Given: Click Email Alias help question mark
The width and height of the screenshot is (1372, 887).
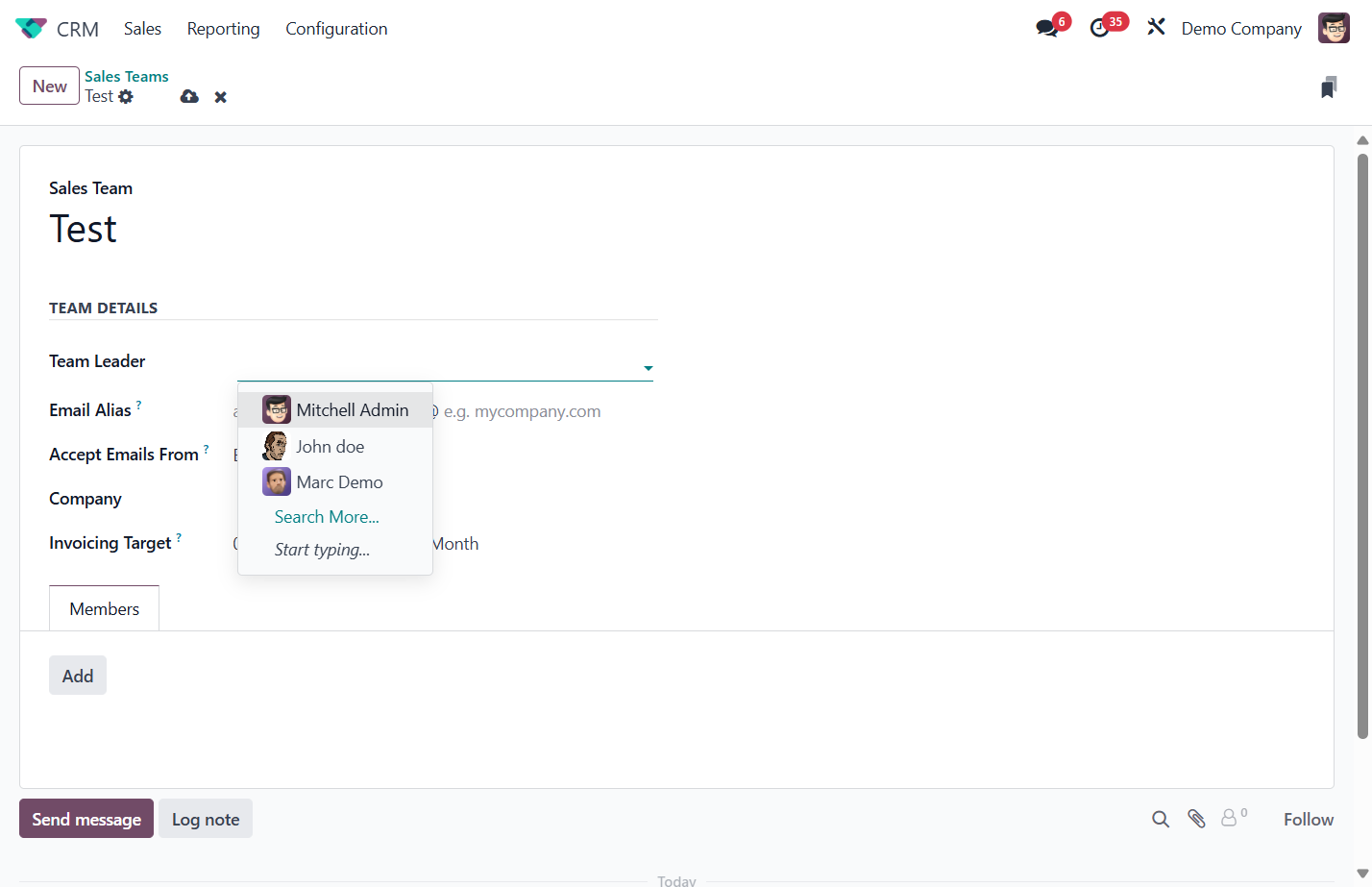Looking at the screenshot, I should coord(138,405).
